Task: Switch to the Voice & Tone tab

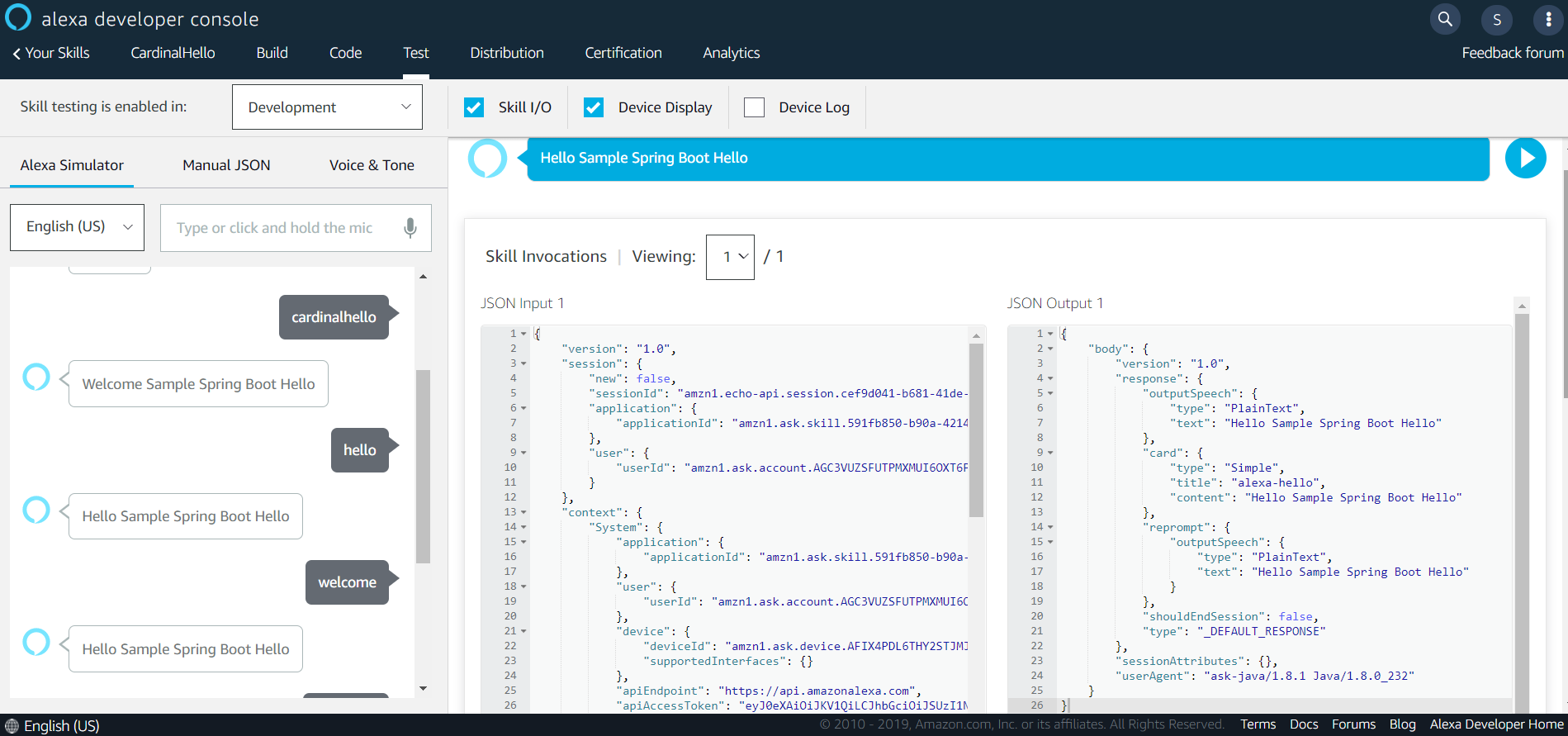Action: tap(372, 165)
